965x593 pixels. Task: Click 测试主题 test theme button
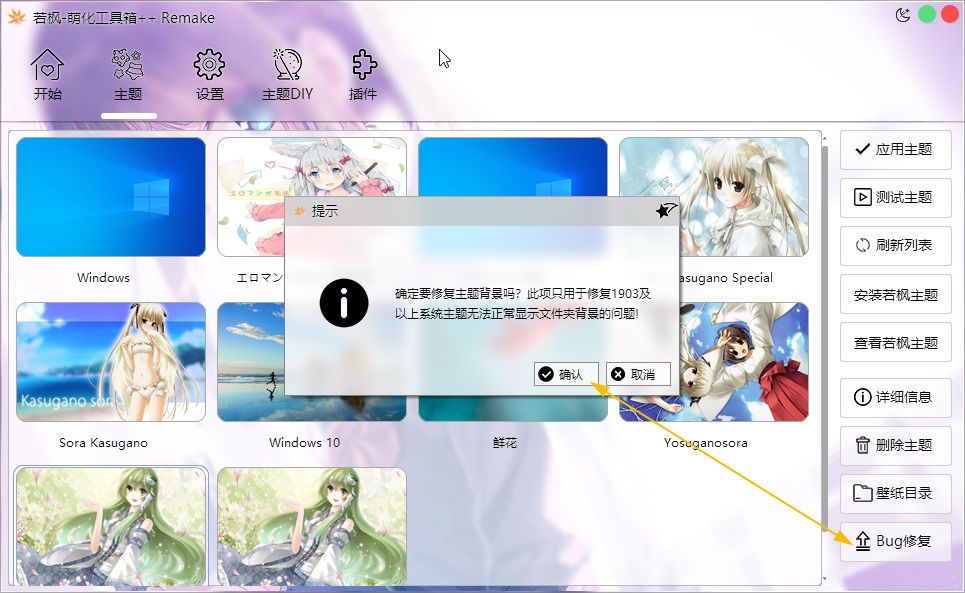click(895, 197)
